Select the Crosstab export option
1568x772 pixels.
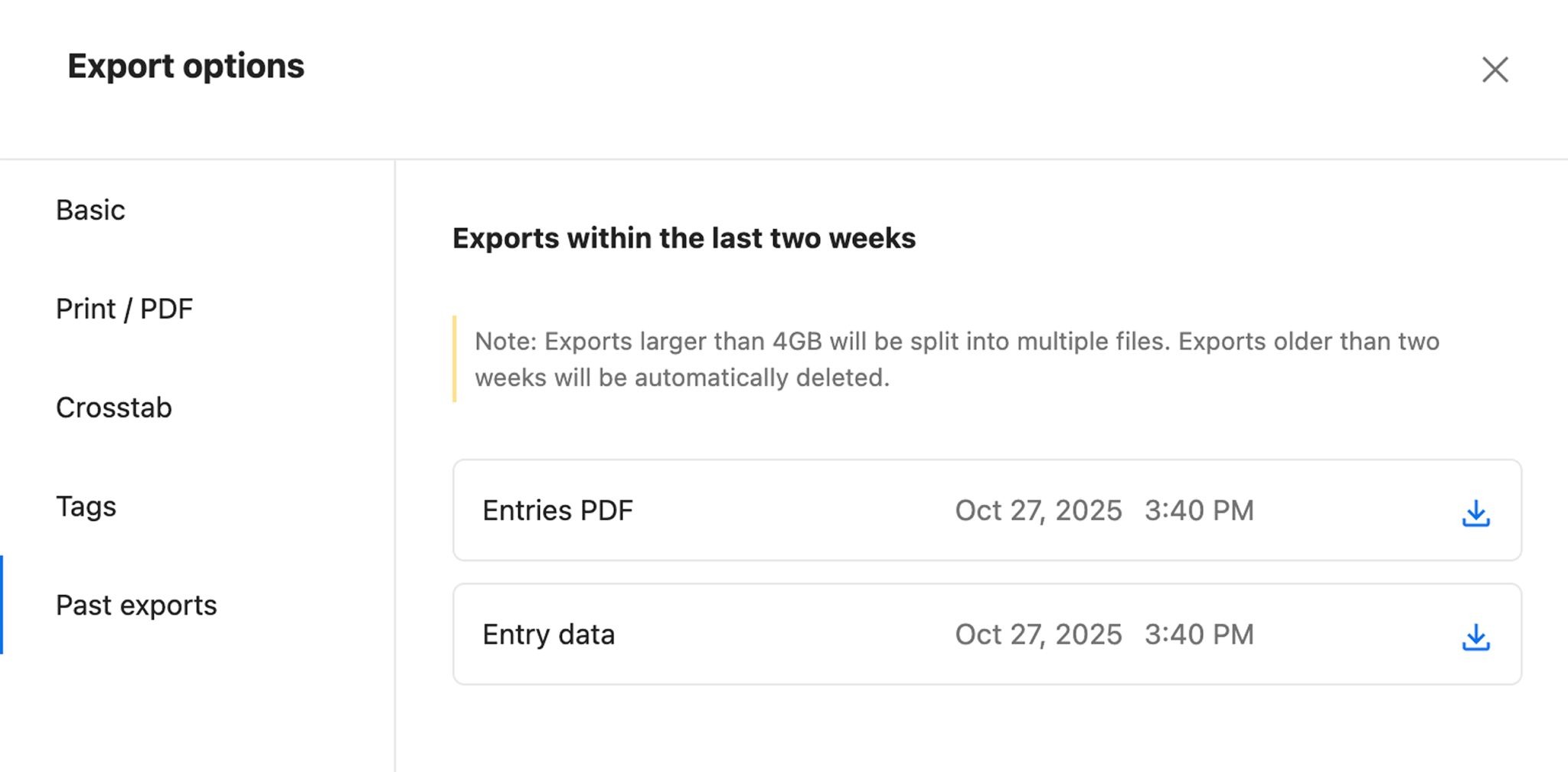(x=114, y=407)
